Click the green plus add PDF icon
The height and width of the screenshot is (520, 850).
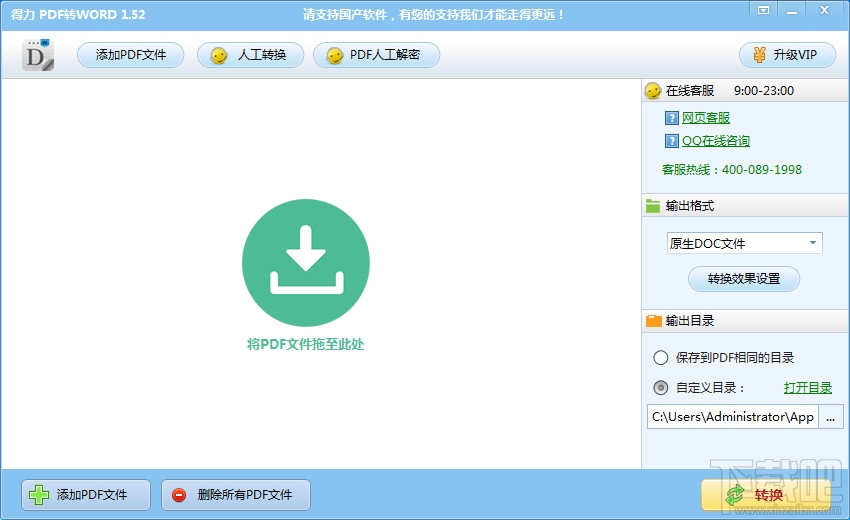click(38, 495)
